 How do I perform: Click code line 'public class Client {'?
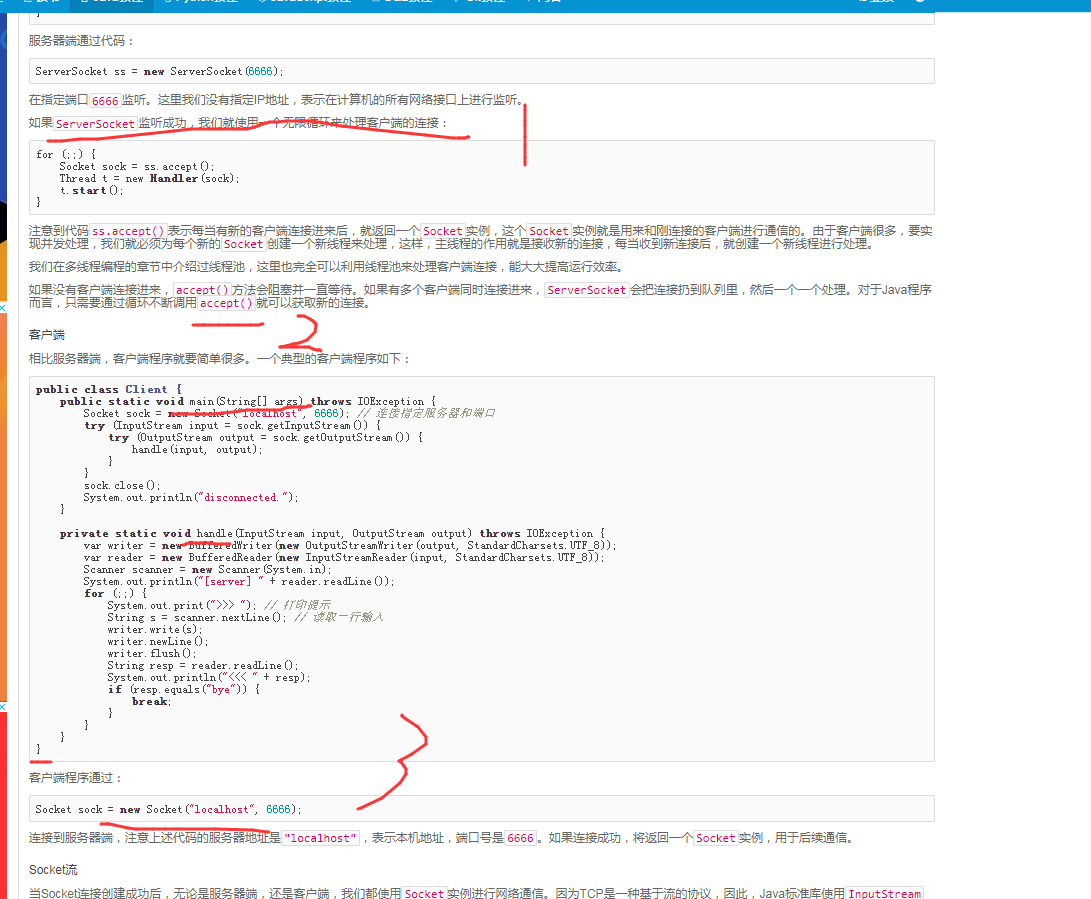109,389
